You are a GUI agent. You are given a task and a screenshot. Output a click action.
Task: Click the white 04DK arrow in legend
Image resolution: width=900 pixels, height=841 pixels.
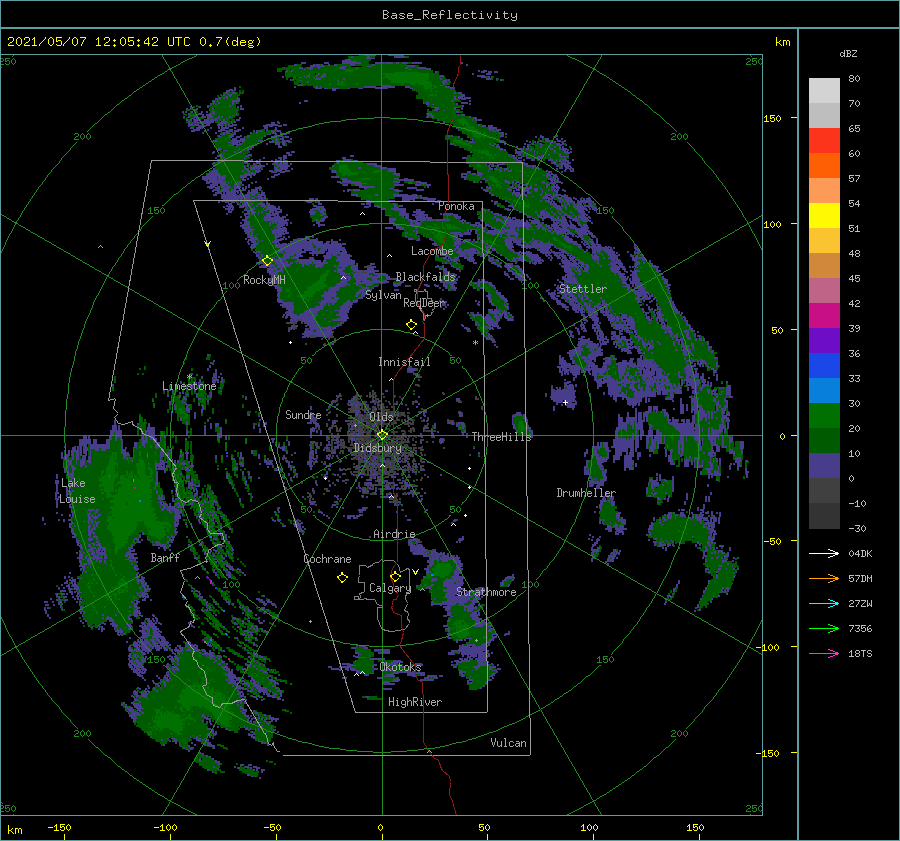pos(824,553)
